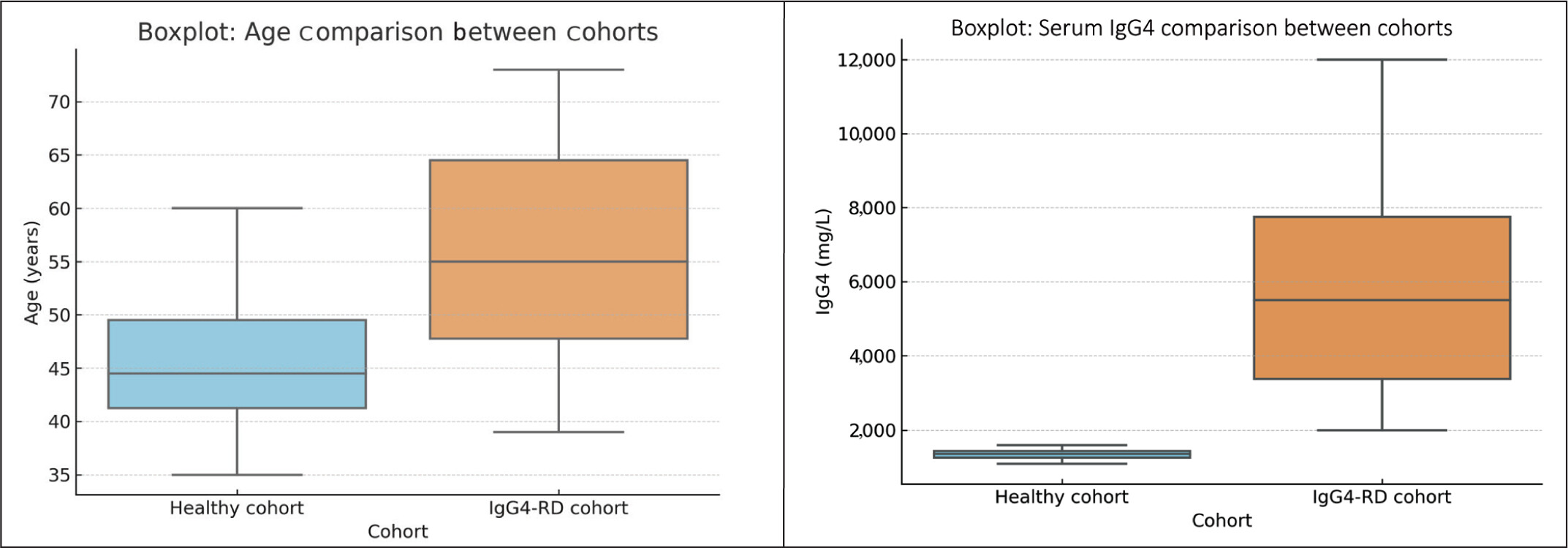Click the 55 tick label on the age axis
Screen dimensions: 1568x548
coord(59,262)
